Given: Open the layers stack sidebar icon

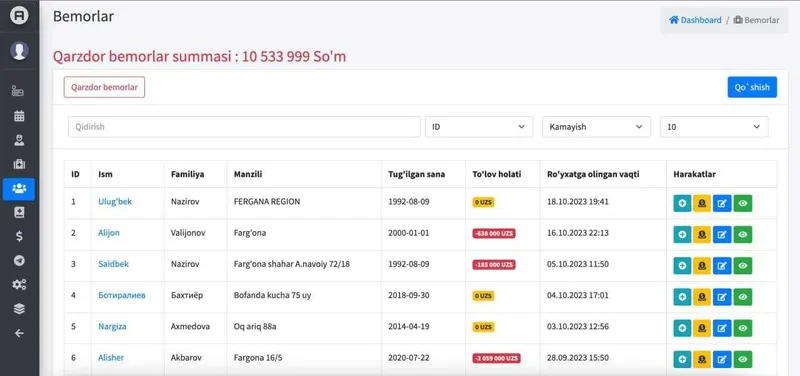Looking at the screenshot, I should tap(19, 309).
